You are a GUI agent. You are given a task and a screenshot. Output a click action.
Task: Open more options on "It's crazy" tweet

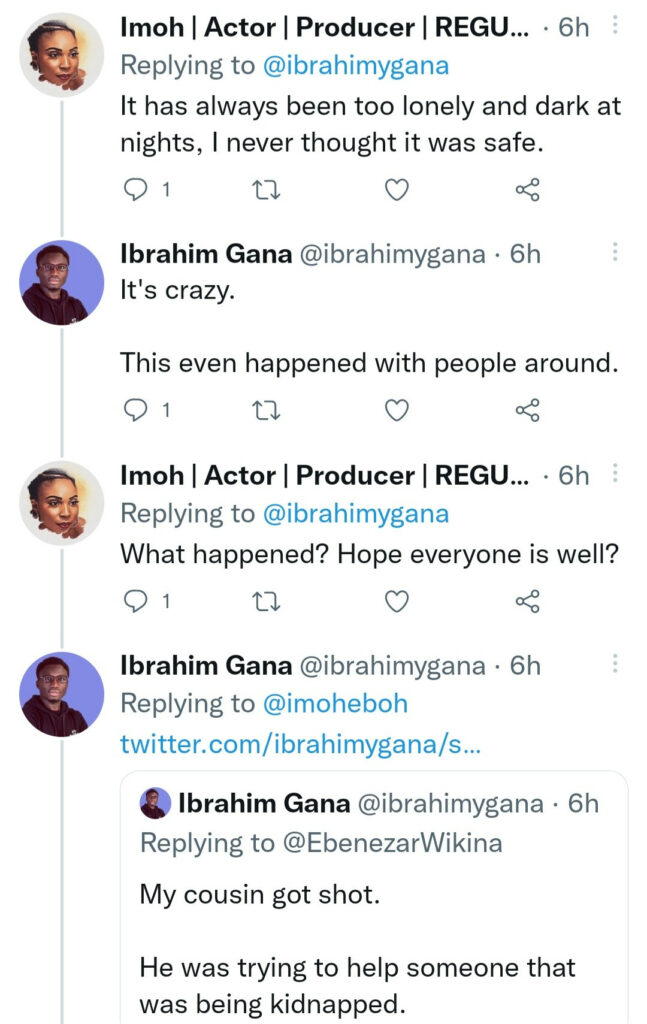click(x=615, y=253)
